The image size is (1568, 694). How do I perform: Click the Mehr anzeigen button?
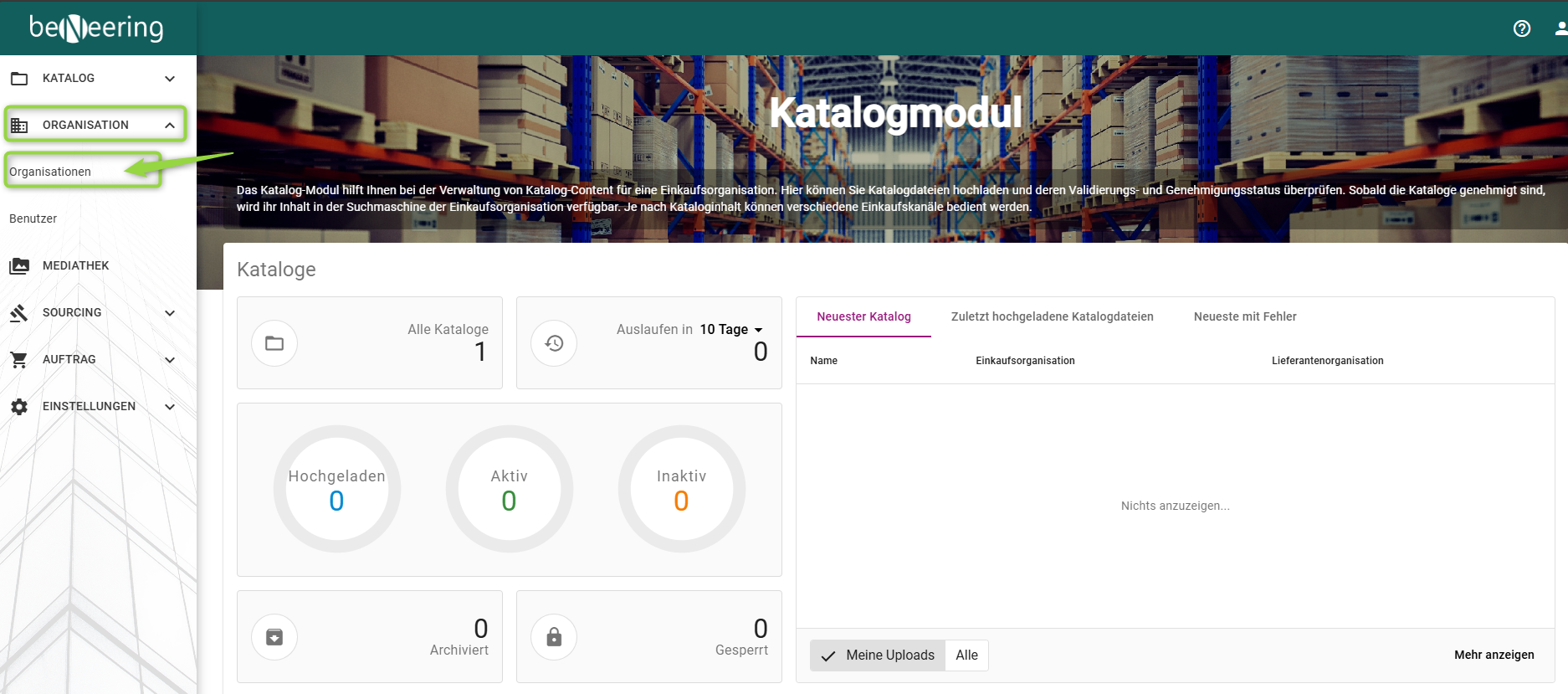point(1494,655)
